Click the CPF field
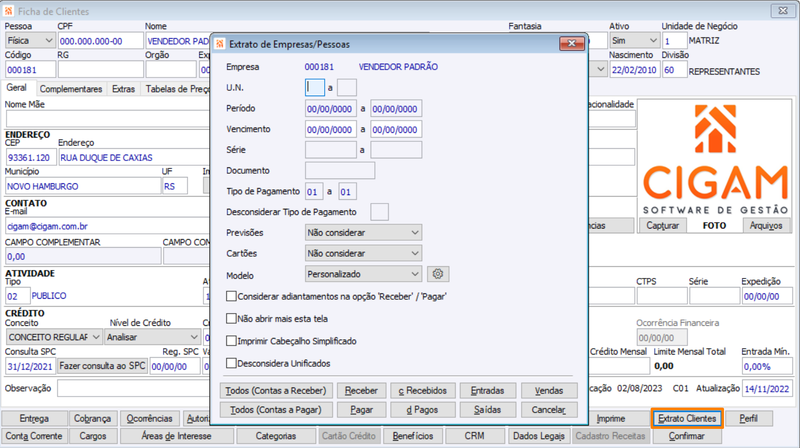800x448 pixels. point(100,41)
